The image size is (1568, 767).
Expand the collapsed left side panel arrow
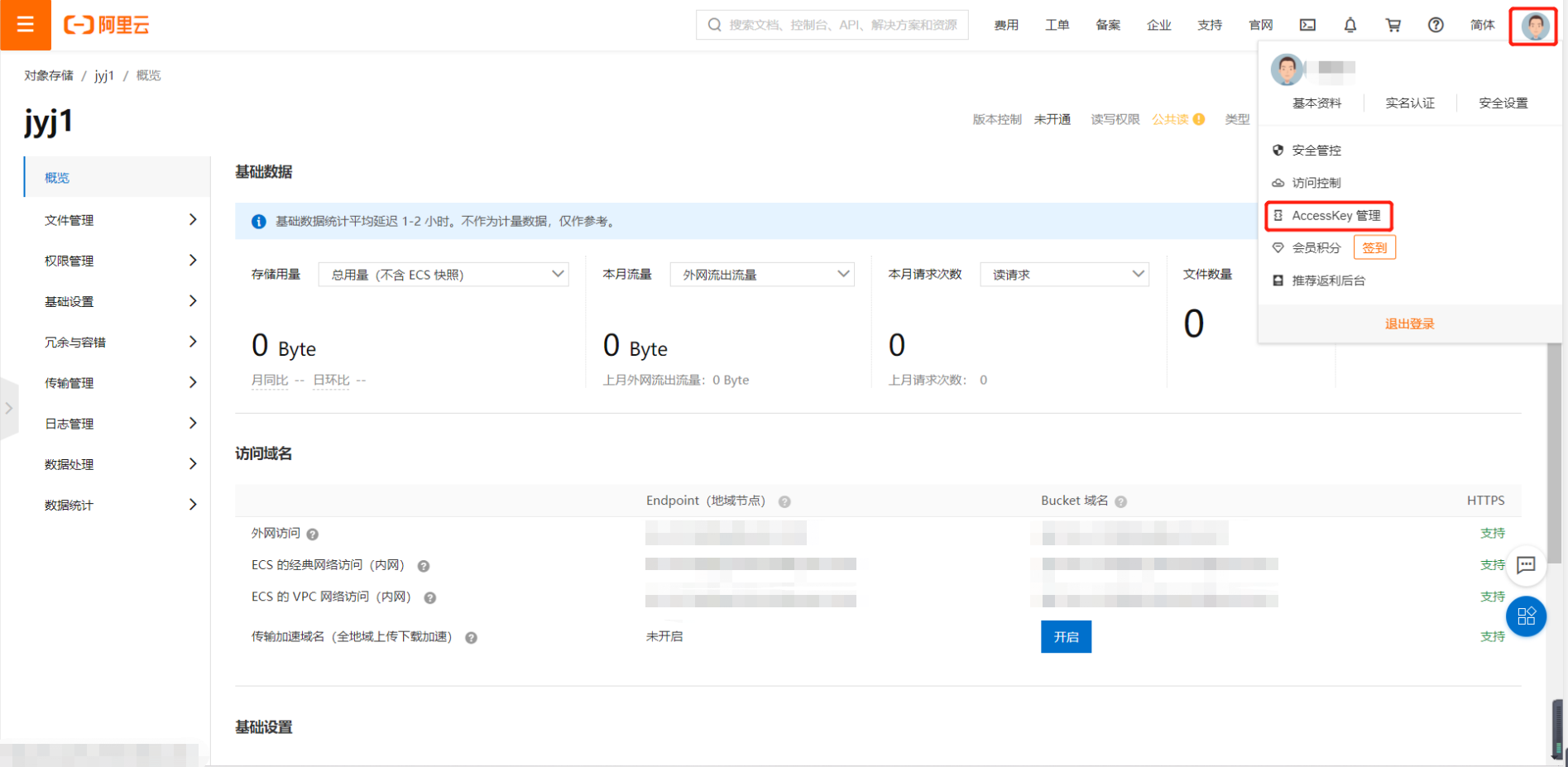click(x=9, y=408)
